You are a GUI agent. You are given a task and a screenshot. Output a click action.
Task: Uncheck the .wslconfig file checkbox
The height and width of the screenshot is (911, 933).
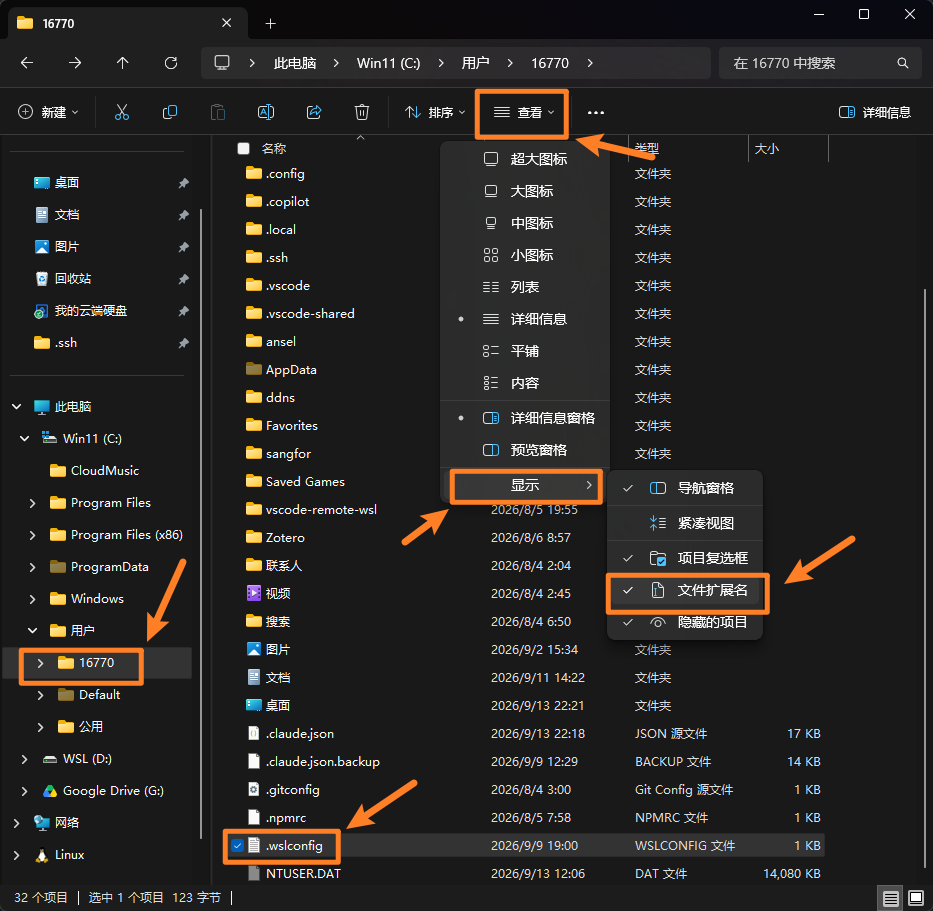pos(237,846)
